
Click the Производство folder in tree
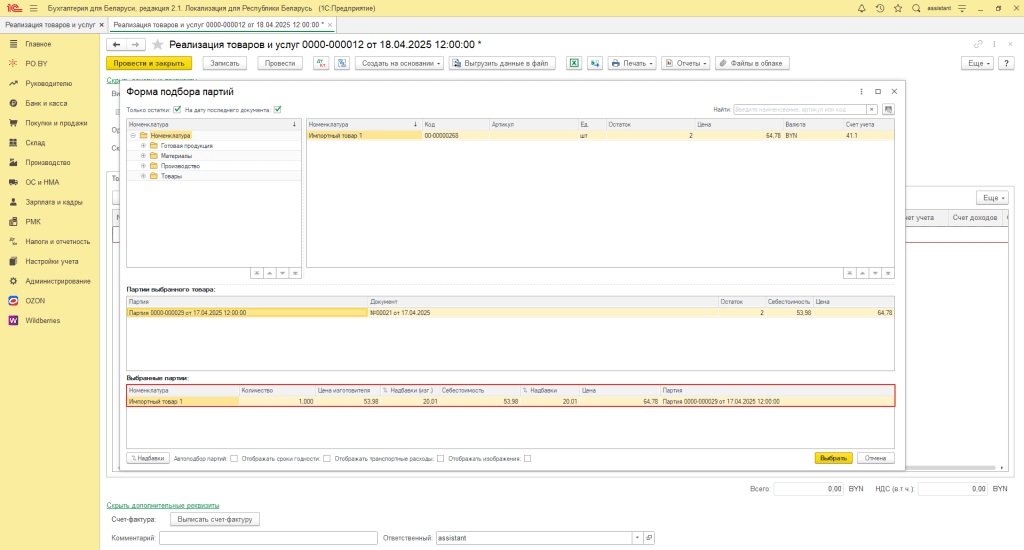(180, 166)
